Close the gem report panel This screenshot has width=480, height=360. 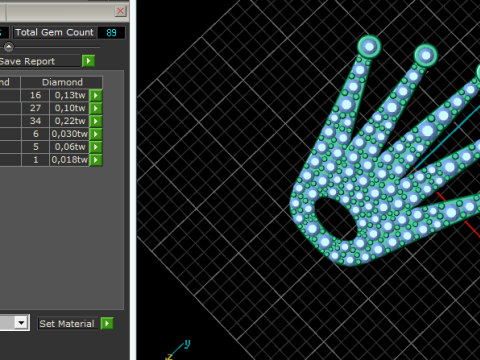pos(120,11)
